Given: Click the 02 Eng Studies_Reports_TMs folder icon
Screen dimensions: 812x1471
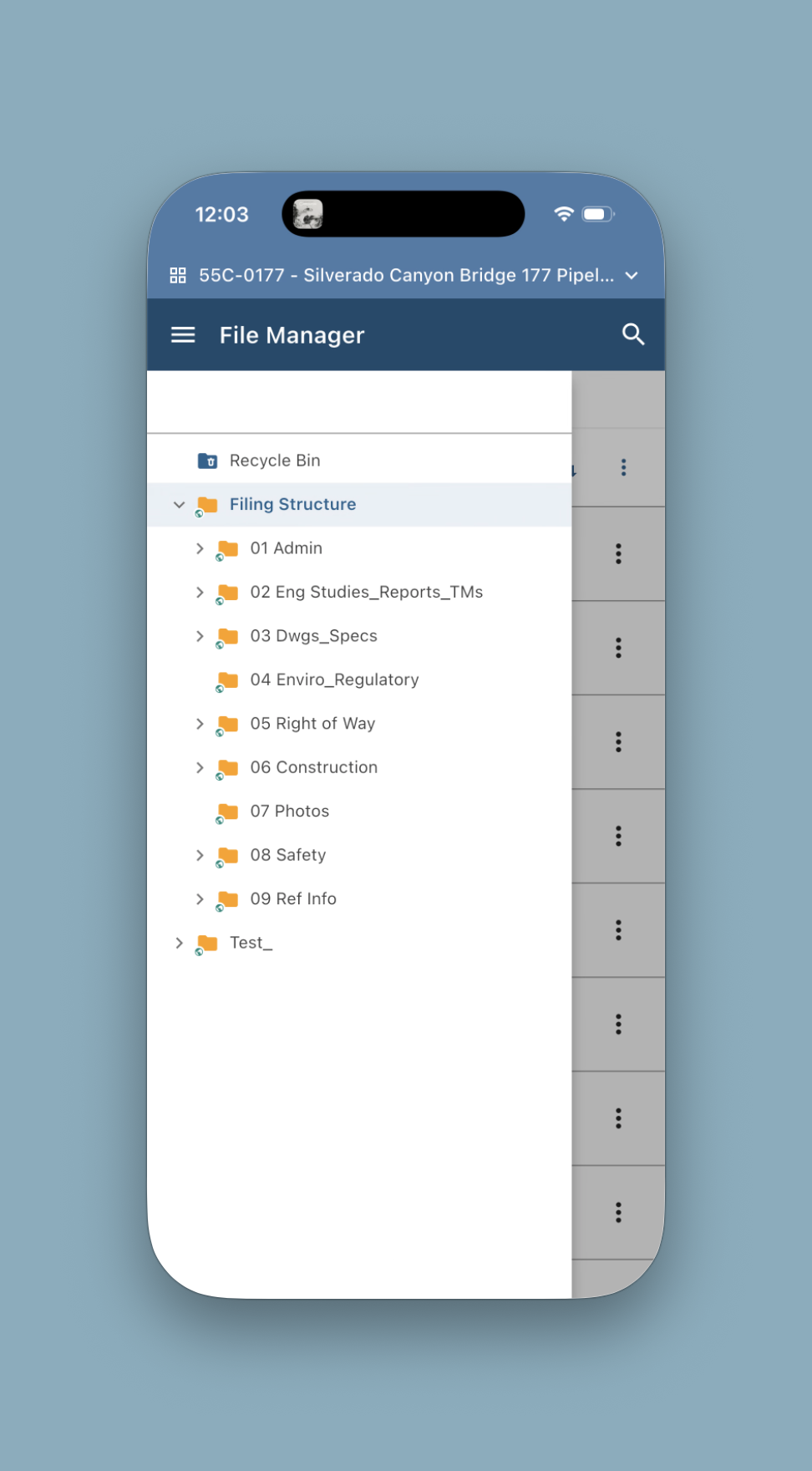Looking at the screenshot, I should [x=227, y=593].
